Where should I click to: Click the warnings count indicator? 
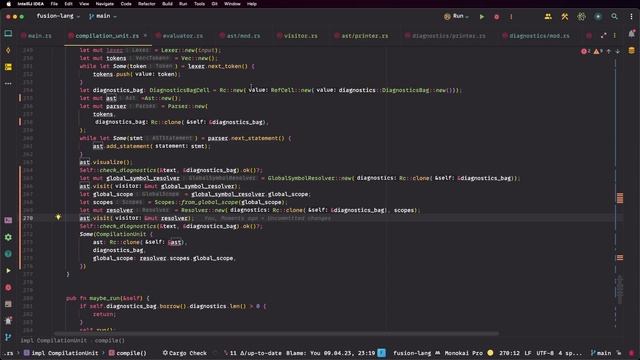pos(598,51)
